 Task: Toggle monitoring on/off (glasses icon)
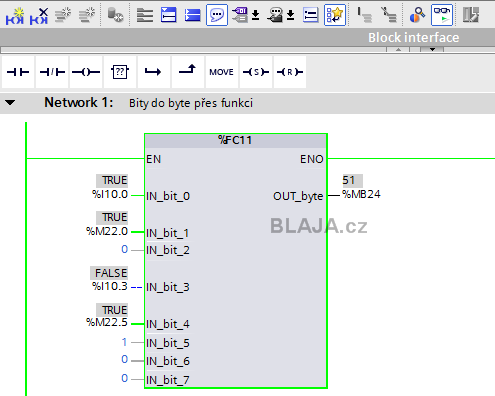(x=442, y=15)
